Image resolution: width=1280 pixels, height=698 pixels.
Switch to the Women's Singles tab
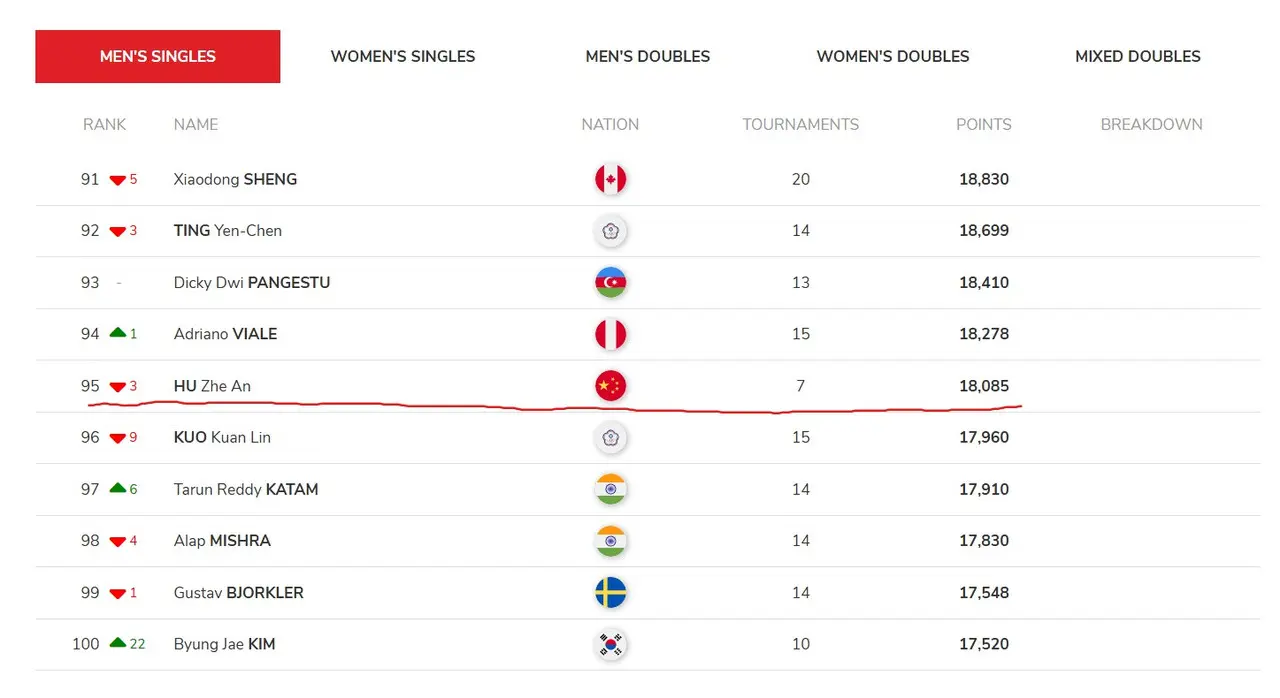click(x=403, y=56)
